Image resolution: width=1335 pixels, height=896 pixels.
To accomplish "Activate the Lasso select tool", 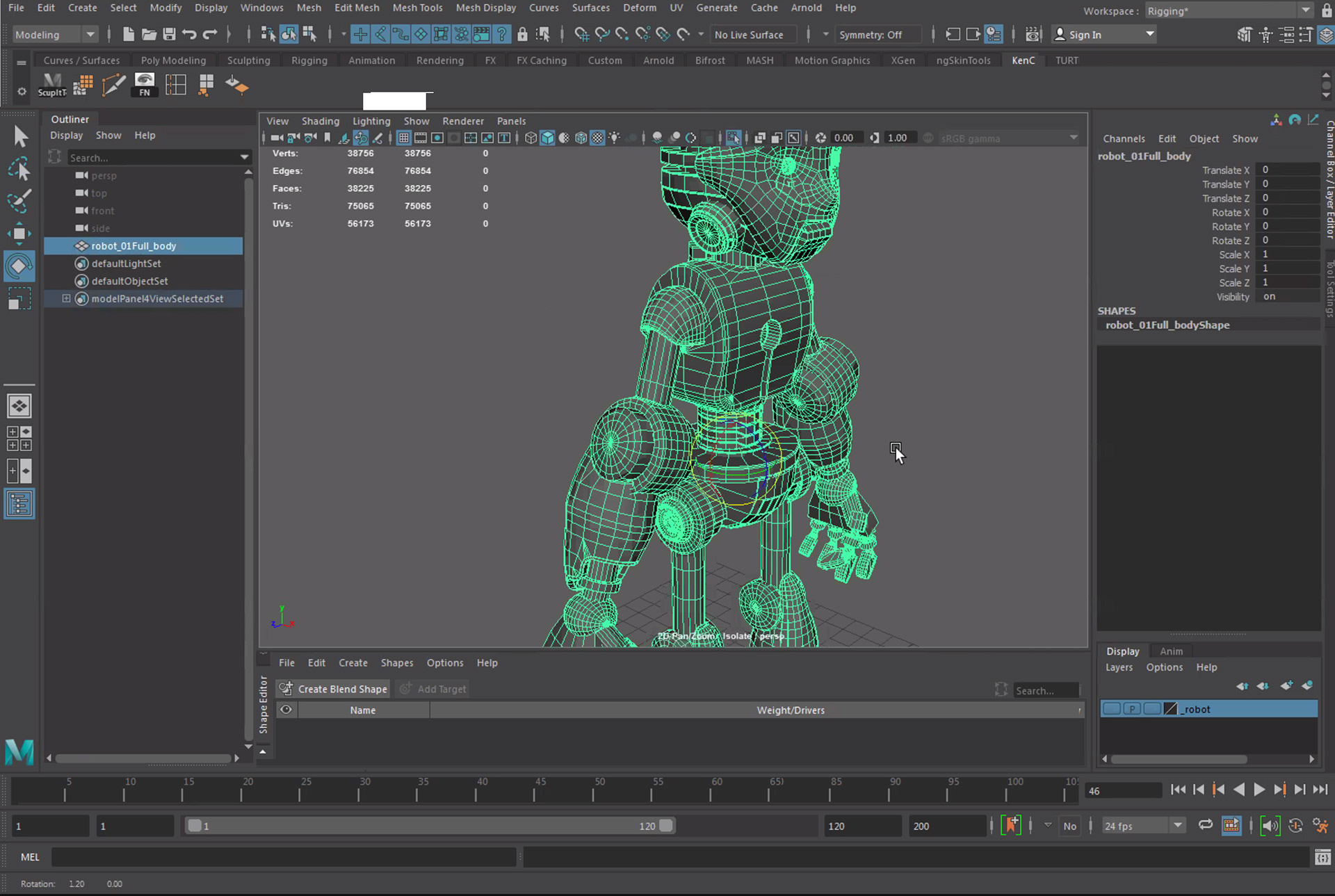I will pos(19,169).
